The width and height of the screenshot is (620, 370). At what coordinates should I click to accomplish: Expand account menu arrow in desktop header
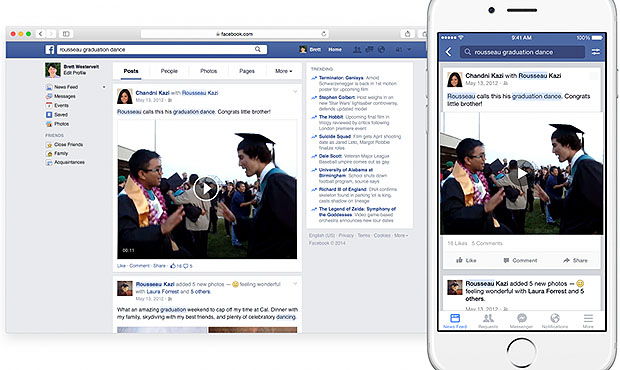[410, 49]
